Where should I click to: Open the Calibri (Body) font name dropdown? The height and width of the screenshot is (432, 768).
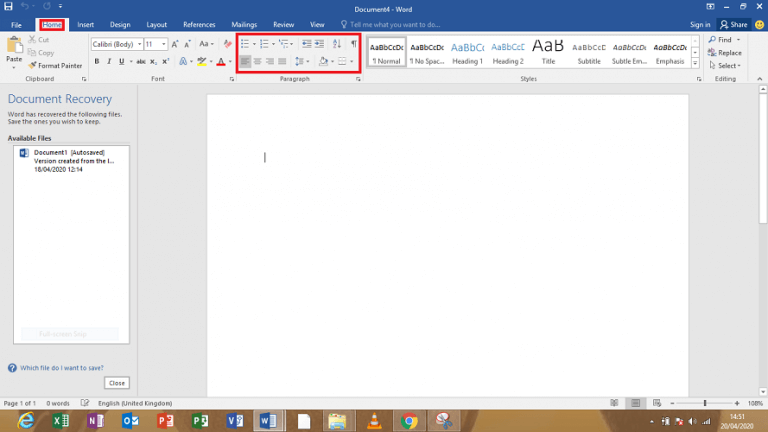[140, 44]
